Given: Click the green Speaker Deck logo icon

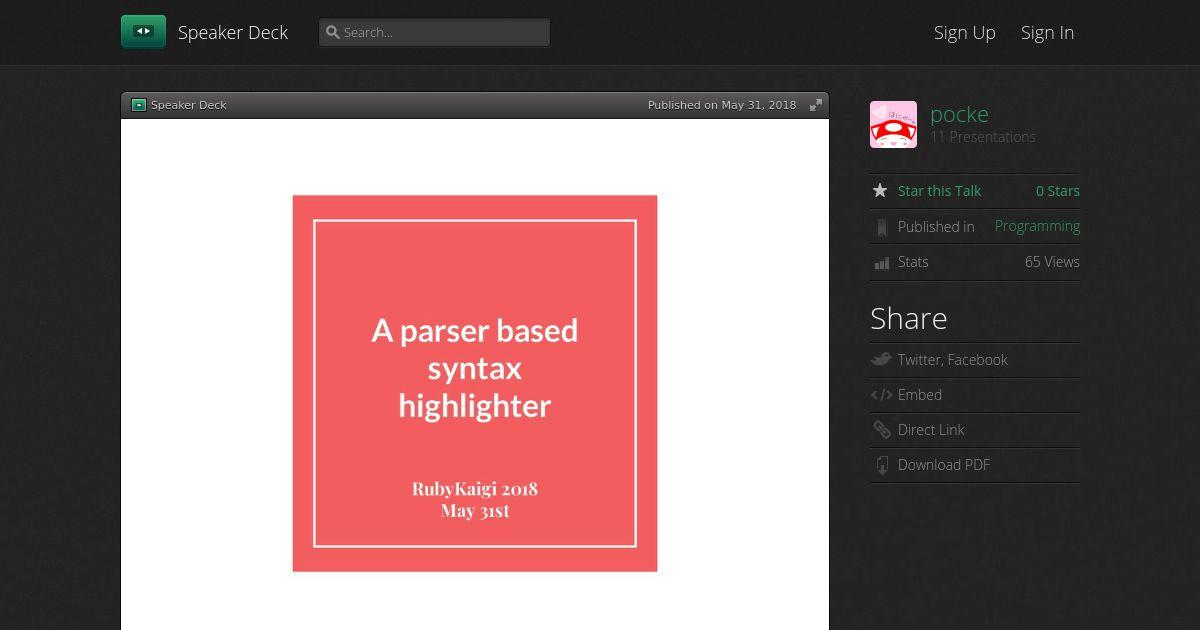Looking at the screenshot, I should point(143,32).
